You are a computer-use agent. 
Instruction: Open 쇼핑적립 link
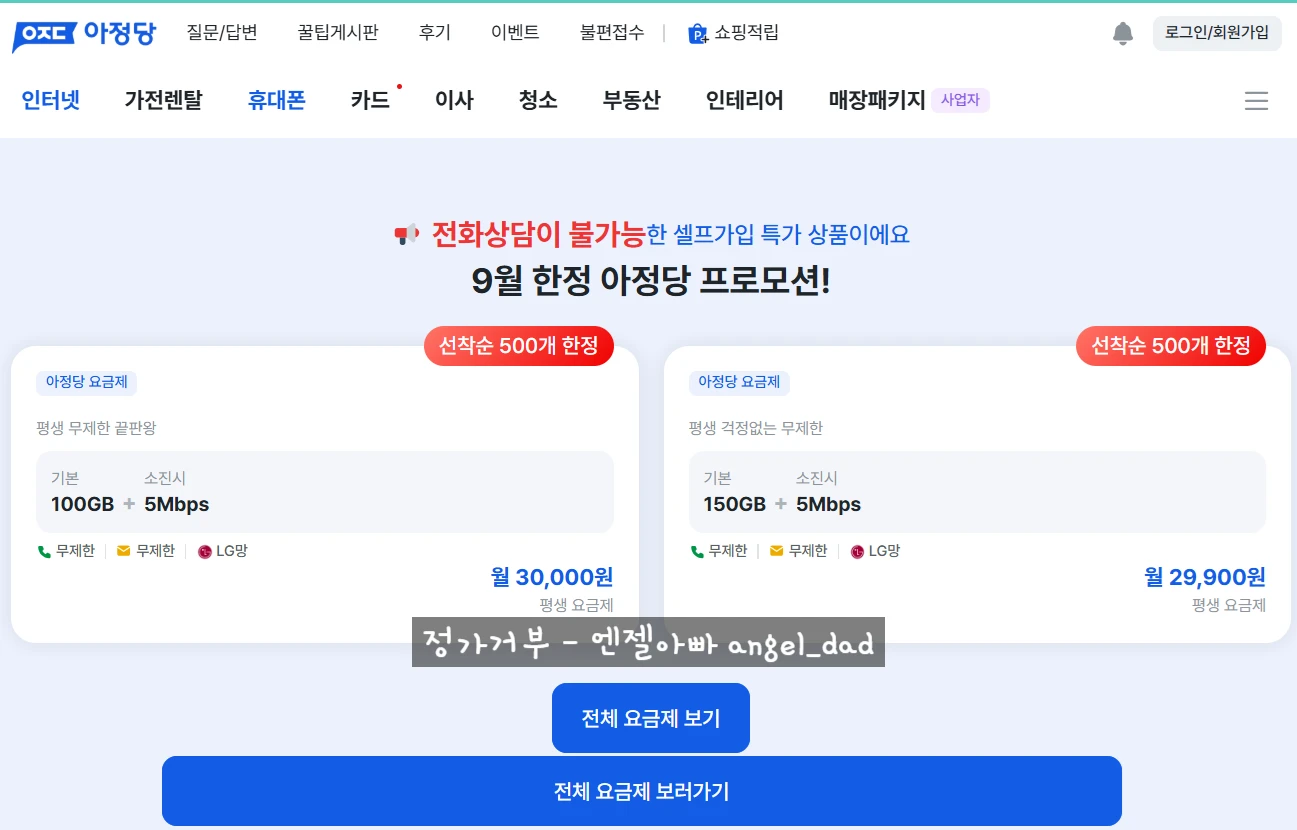pos(746,33)
